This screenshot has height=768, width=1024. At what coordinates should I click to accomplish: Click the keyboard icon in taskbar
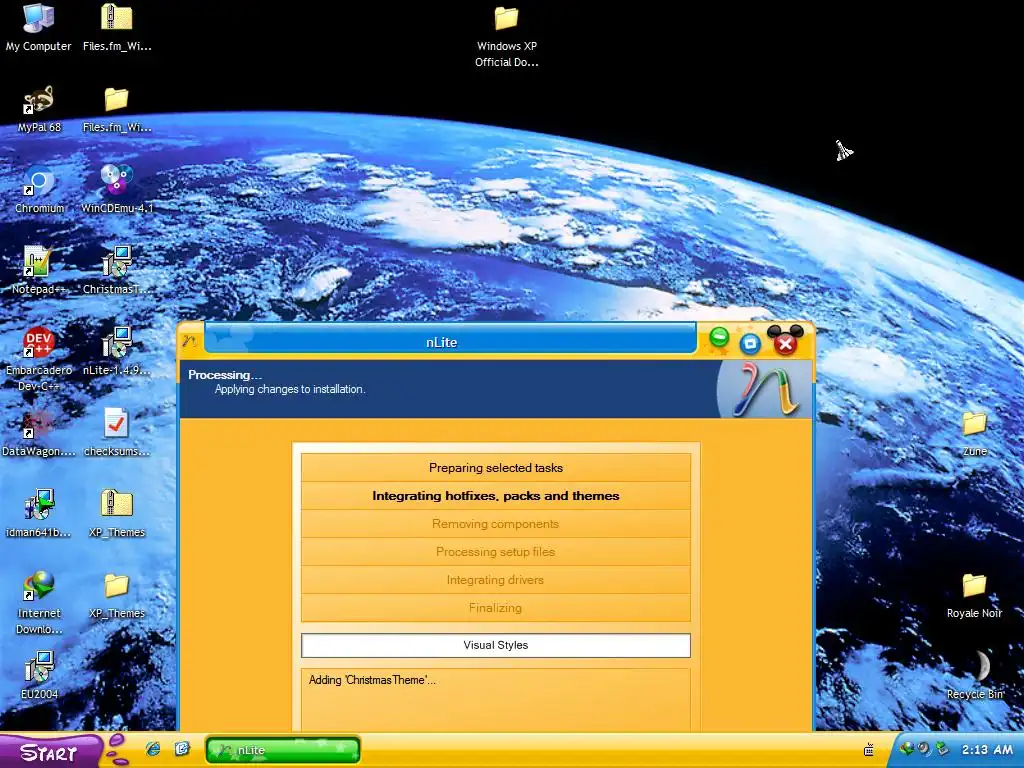pos(869,750)
